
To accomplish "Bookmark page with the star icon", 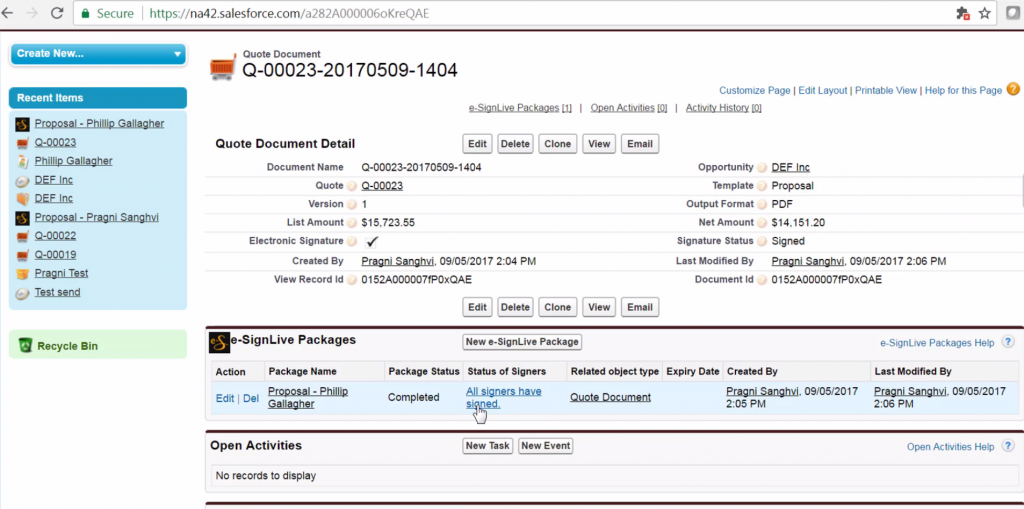I will click(x=984, y=13).
